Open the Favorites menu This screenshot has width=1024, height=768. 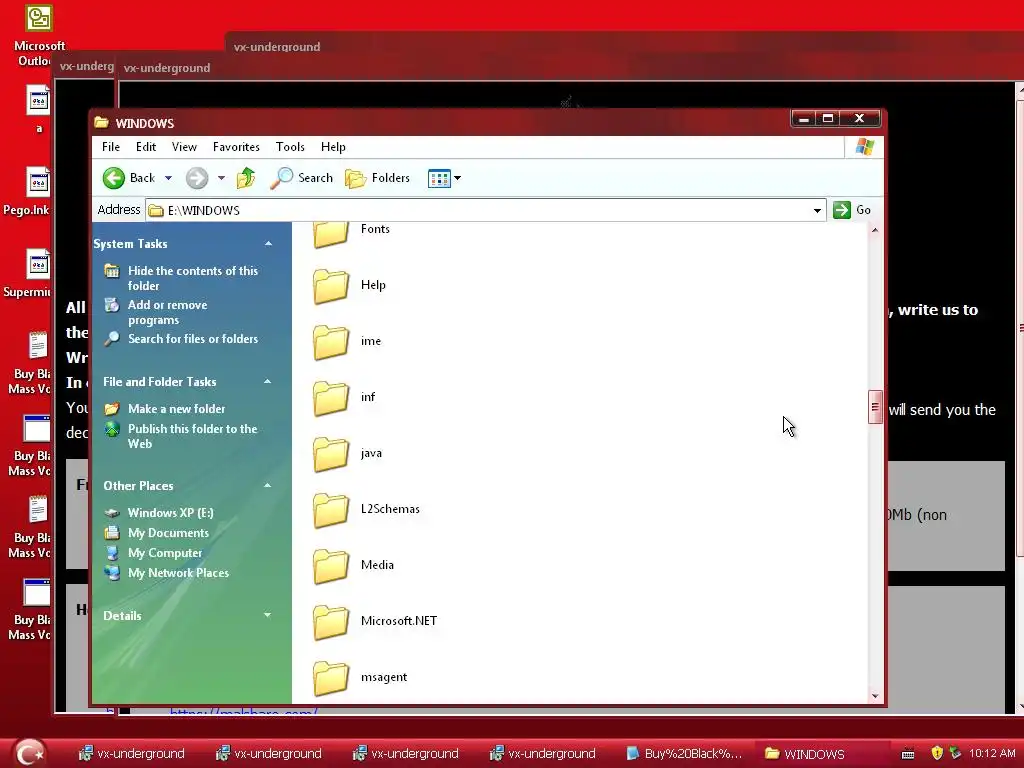[236, 147]
